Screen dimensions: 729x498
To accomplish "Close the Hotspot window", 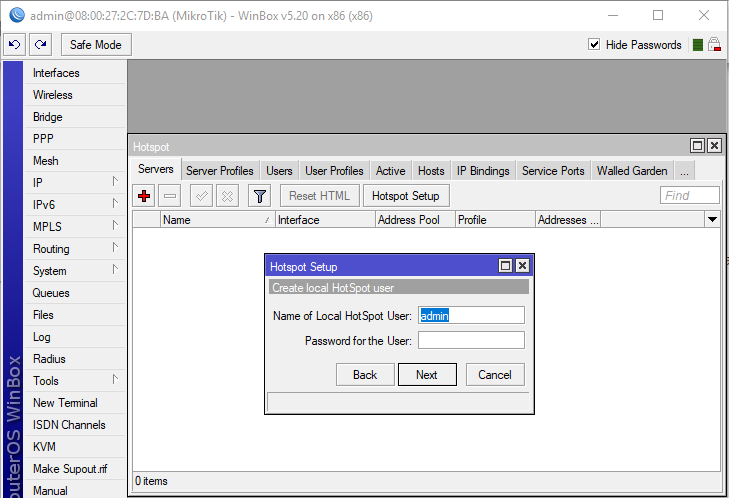I will click(715, 146).
